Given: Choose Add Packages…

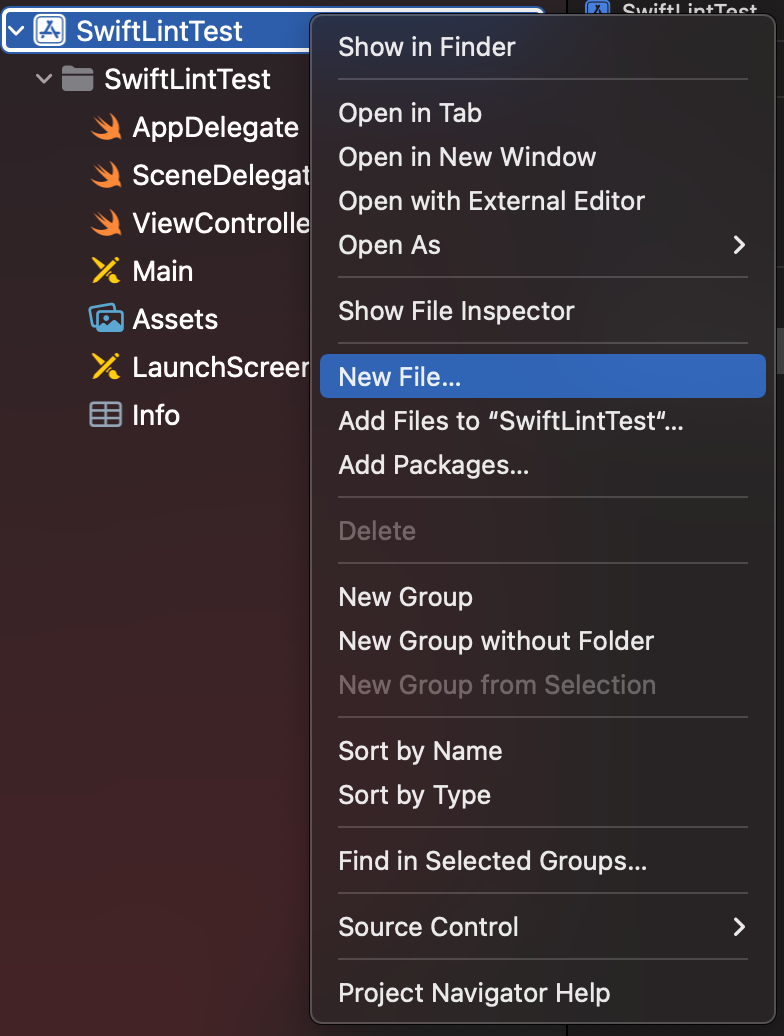Looking at the screenshot, I should [542, 465].
